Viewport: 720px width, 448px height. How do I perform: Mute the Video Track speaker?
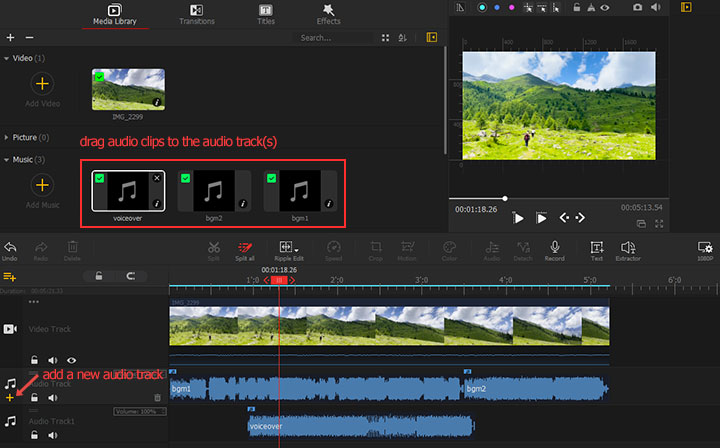click(x=53, y=360)
